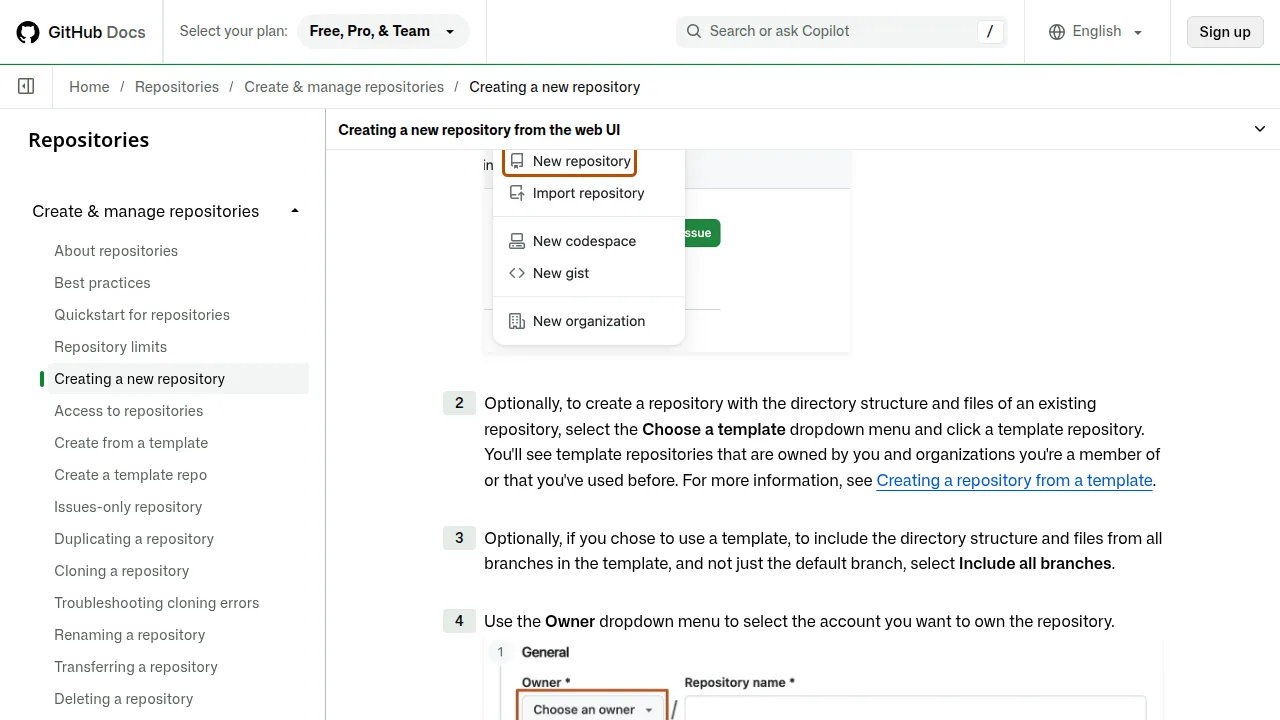Click the Home breadcrumb
The width and height of the screenshot is (1280, 720).
tap(89, 87)
